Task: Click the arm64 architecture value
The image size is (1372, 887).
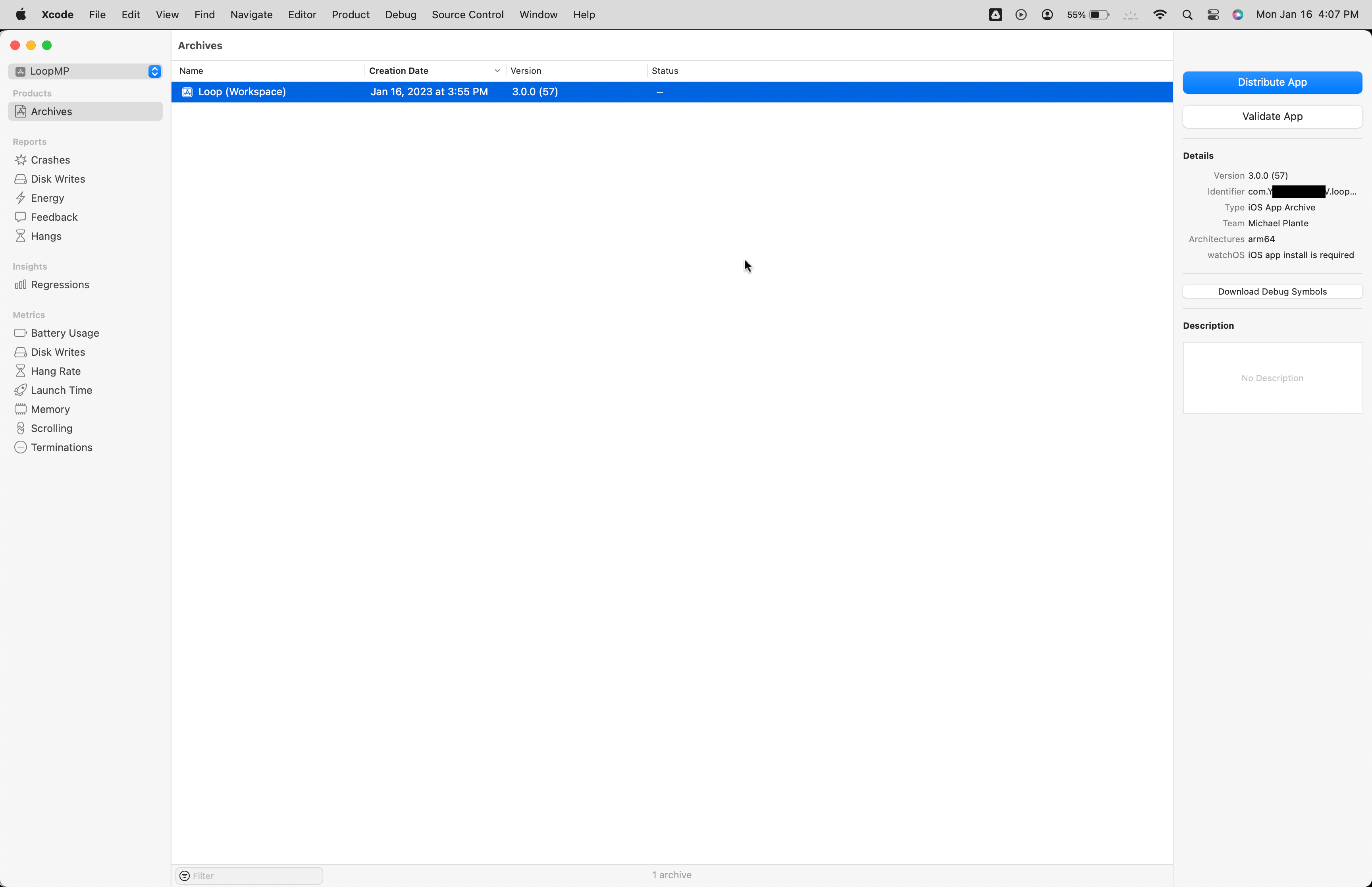Action: pyautogui.click(x=1262, y=239)
